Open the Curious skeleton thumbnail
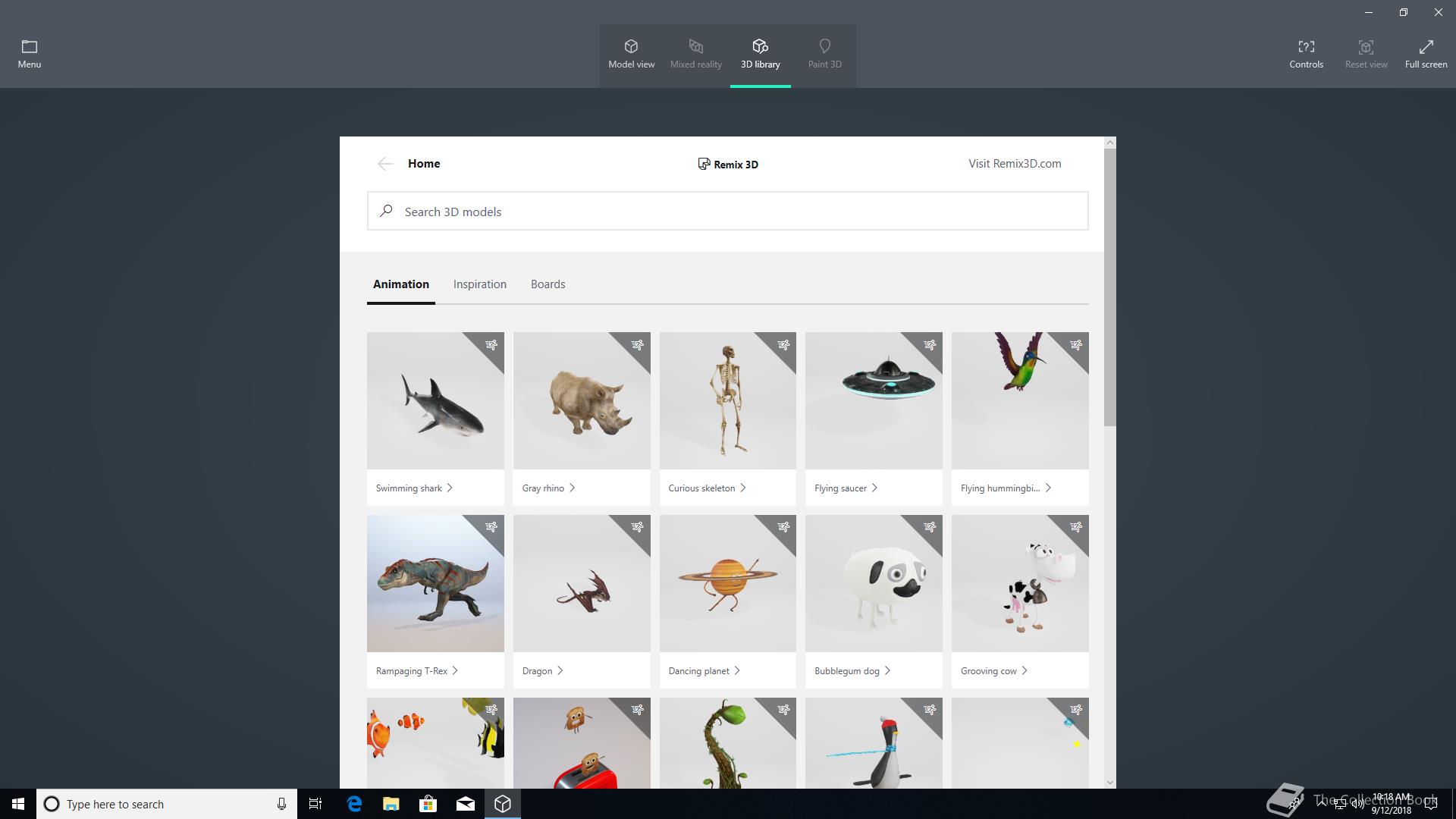This screenshot has height=819, width=1456. (728, 400)
